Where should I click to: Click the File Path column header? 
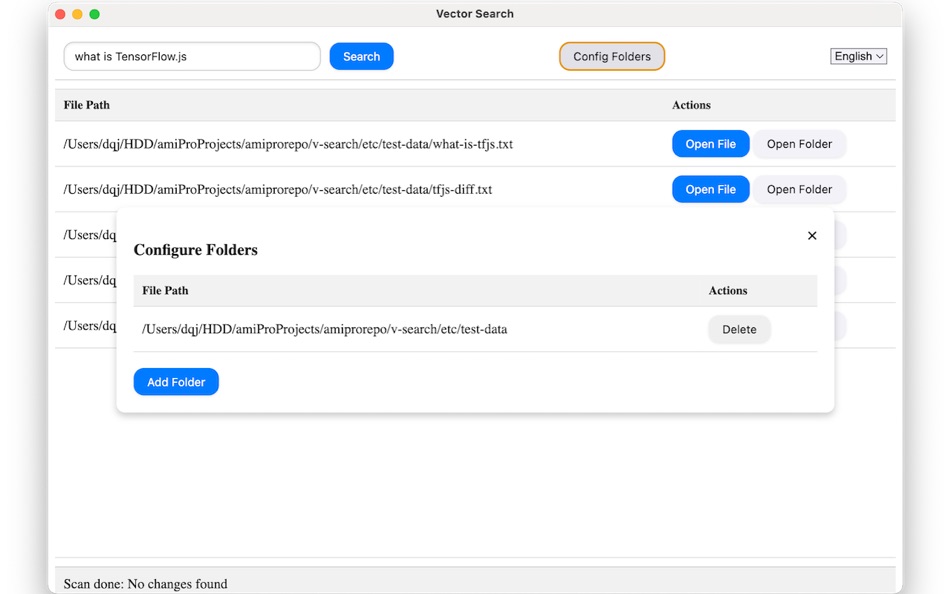(x=88, y=105)
